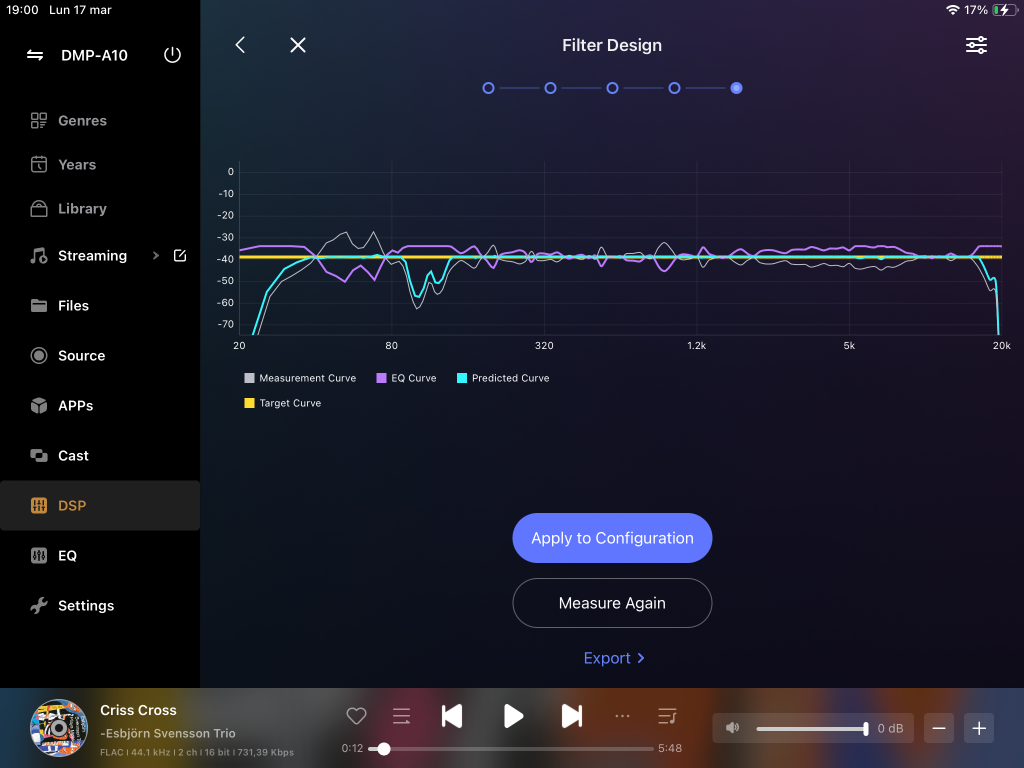
Task: Toggle the Target Curve legend
Action: pos(283,403)
